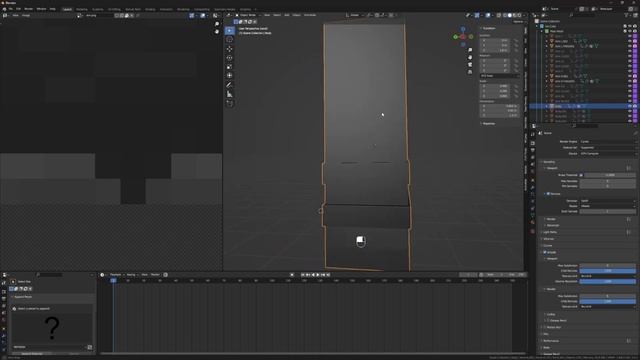Switch to the Modeling workspace tab
Screen dimensions: 640x360
(82, 9)
